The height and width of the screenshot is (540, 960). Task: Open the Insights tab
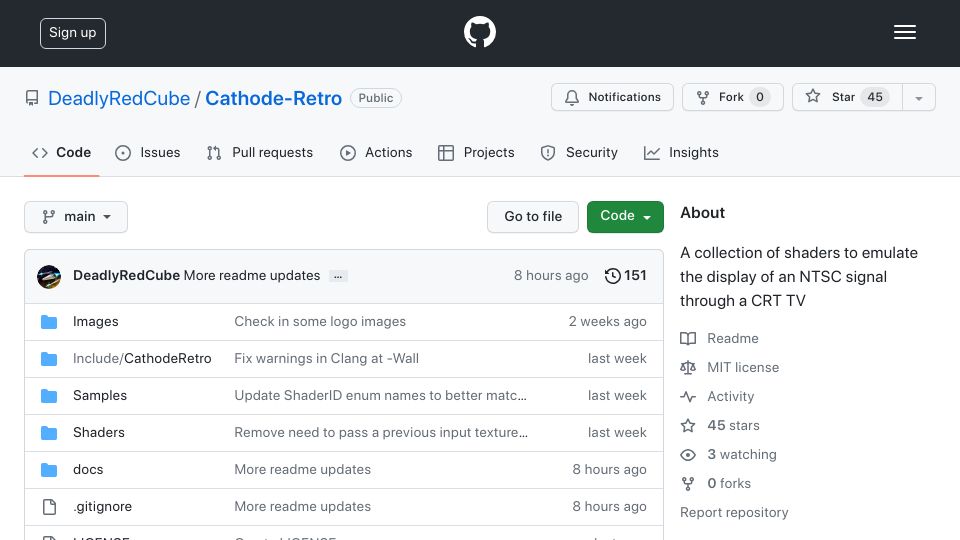point(681,152)
